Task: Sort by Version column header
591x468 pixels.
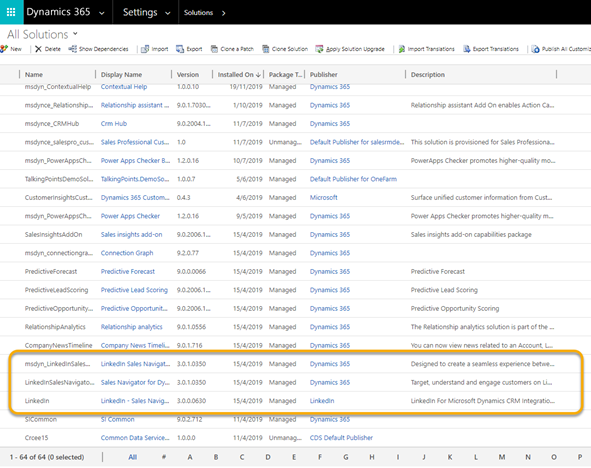Action: (x=188, y=75)
